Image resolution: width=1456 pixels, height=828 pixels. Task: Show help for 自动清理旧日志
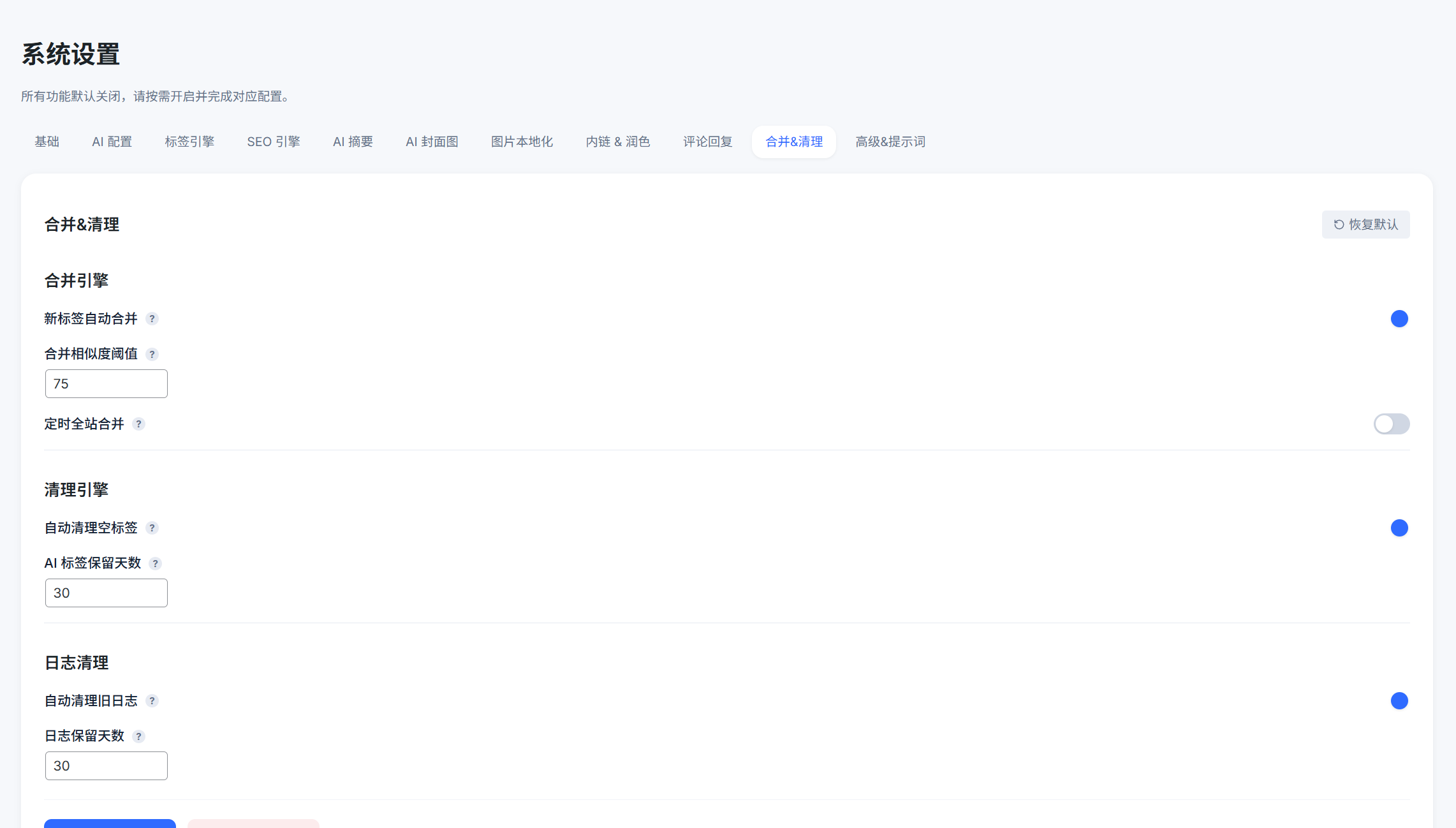point(152,701)
